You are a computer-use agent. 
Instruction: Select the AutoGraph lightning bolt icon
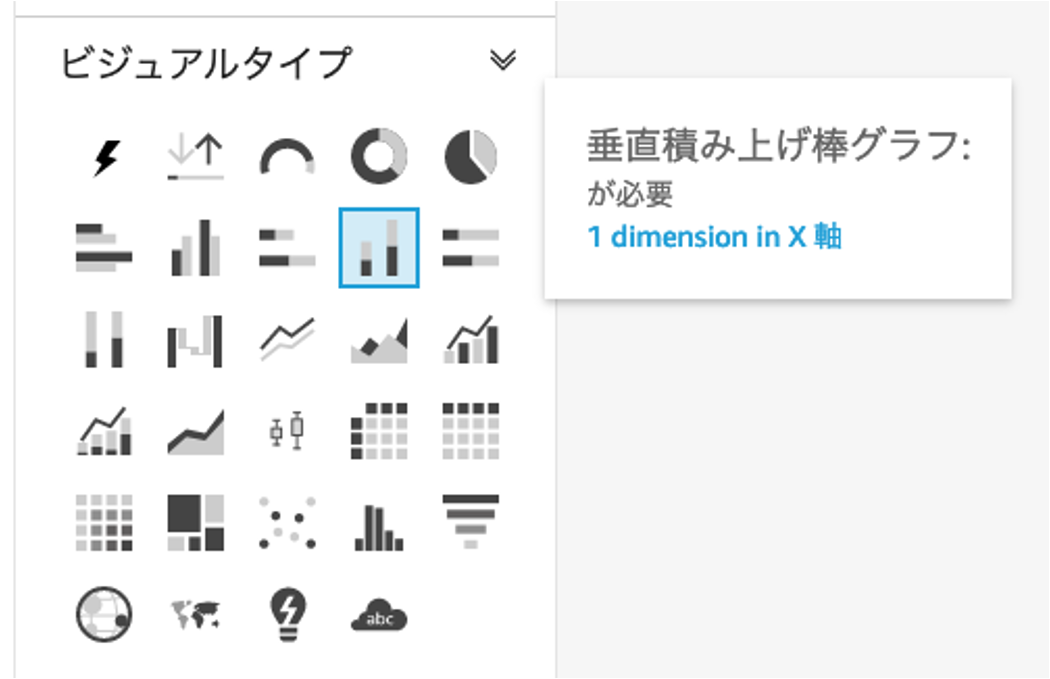pyautogui.click(x=104, y=157)
